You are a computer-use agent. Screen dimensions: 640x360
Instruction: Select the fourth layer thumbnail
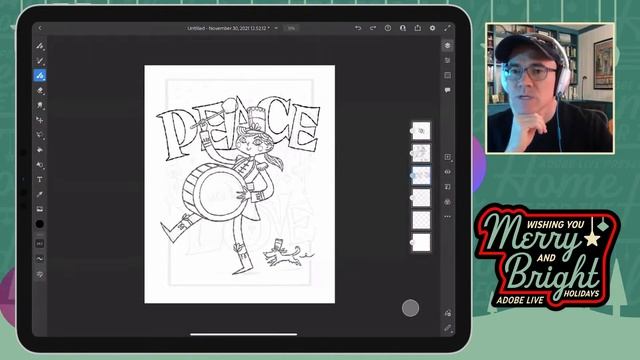pos(421,198)
